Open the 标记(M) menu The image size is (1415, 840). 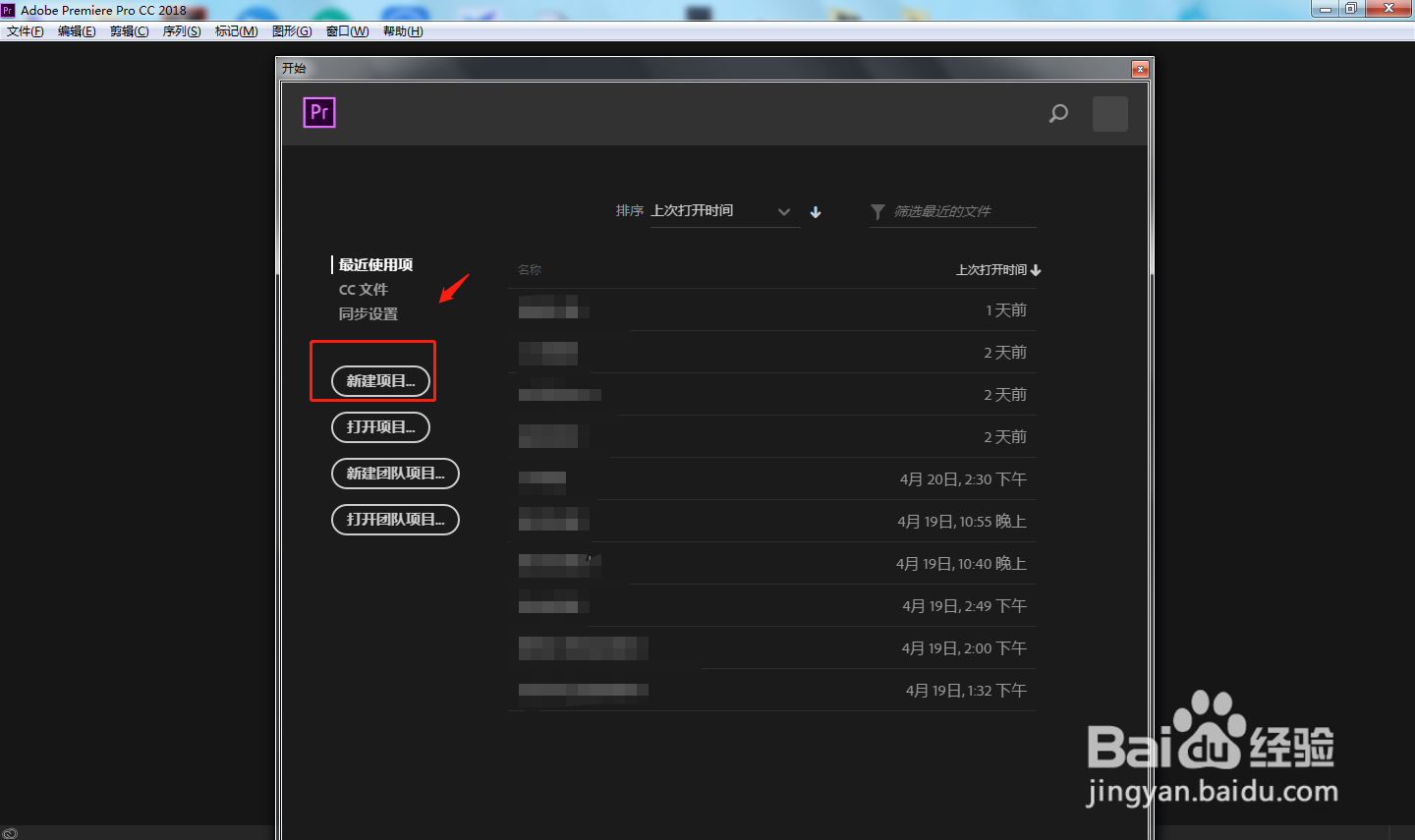[x=236, y=31]
